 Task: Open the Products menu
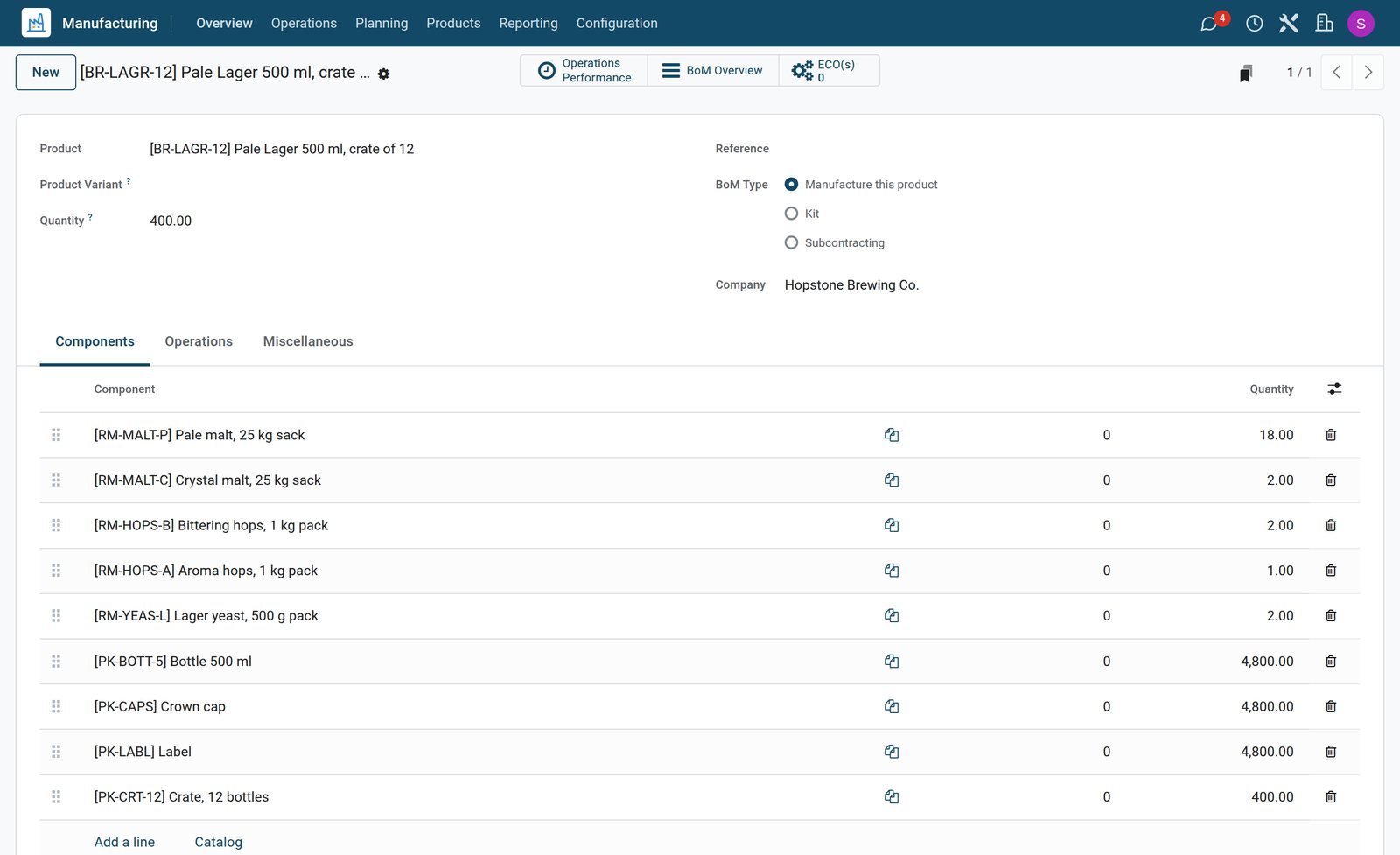(453, 24)
